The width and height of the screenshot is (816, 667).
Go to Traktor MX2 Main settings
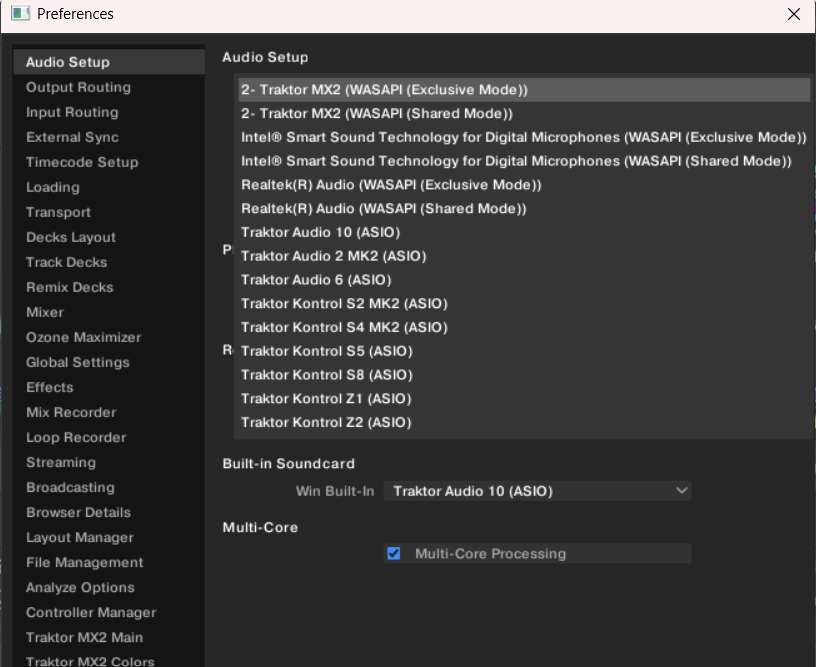pyautogui.click(x=109, y=637)
